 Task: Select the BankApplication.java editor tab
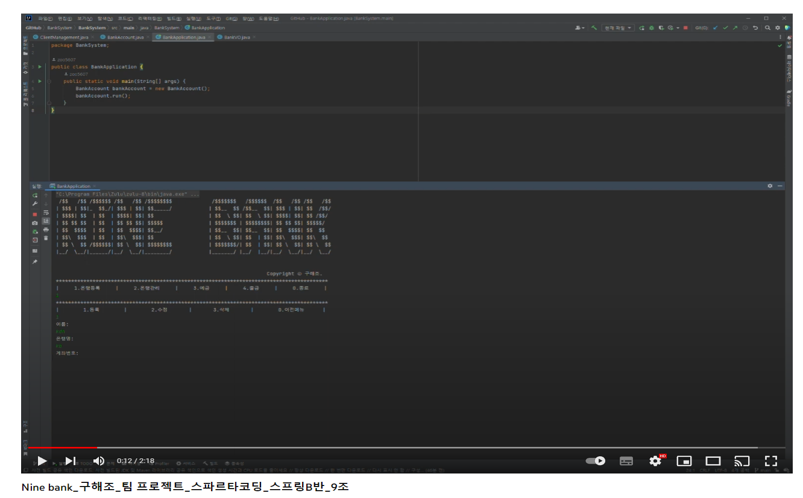(183, 37)
